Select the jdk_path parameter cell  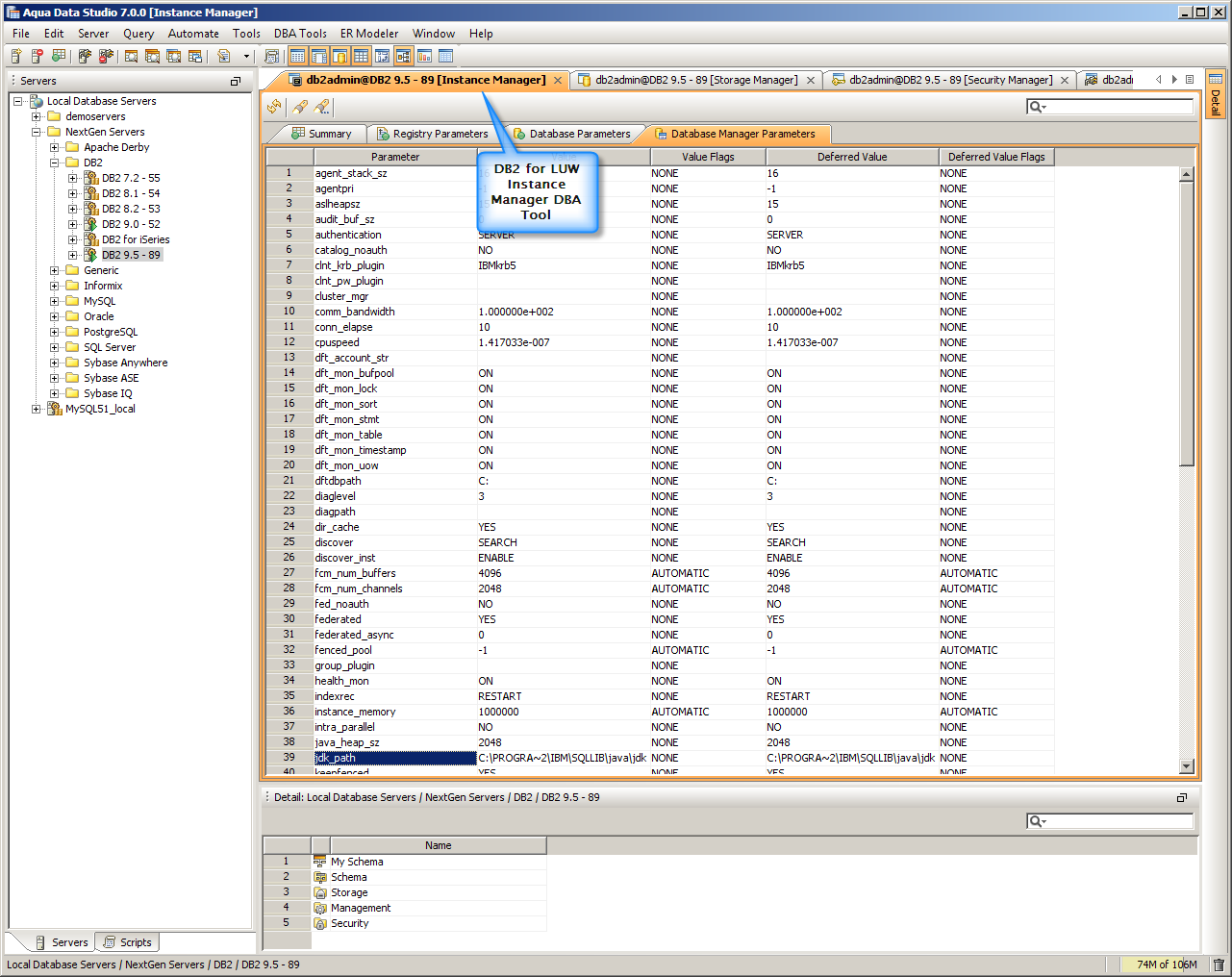tap(395, 758)
